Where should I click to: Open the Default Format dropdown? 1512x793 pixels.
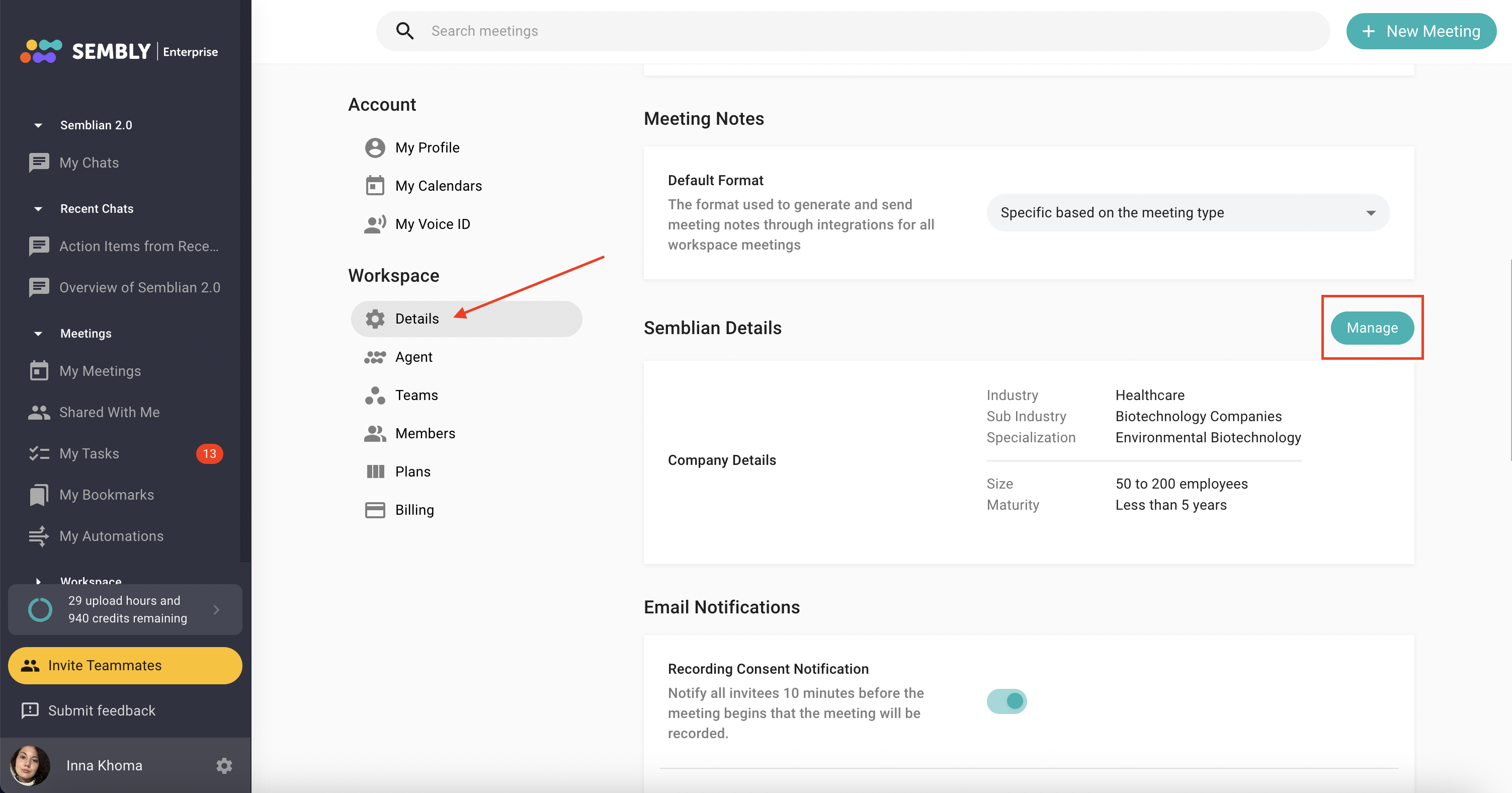1188,212
